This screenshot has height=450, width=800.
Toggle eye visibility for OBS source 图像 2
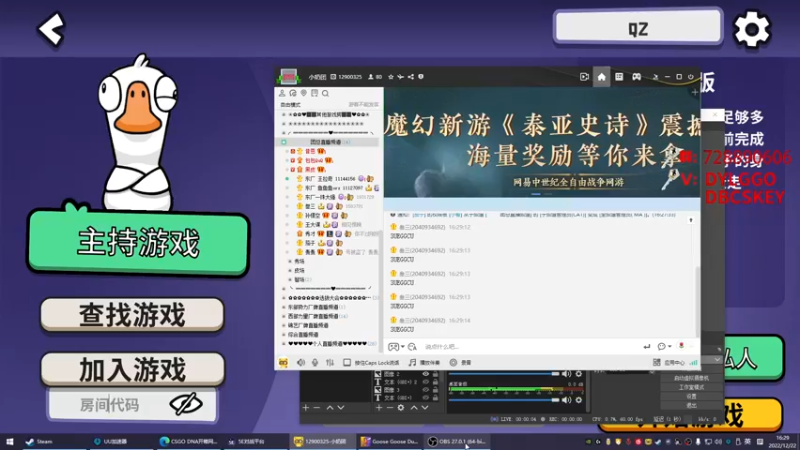pos(426,374)
